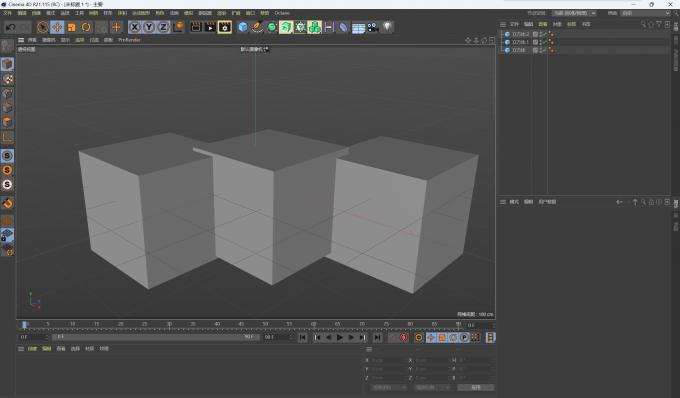Click the Undo arrow in the top toolbar

tap(10, 27)
